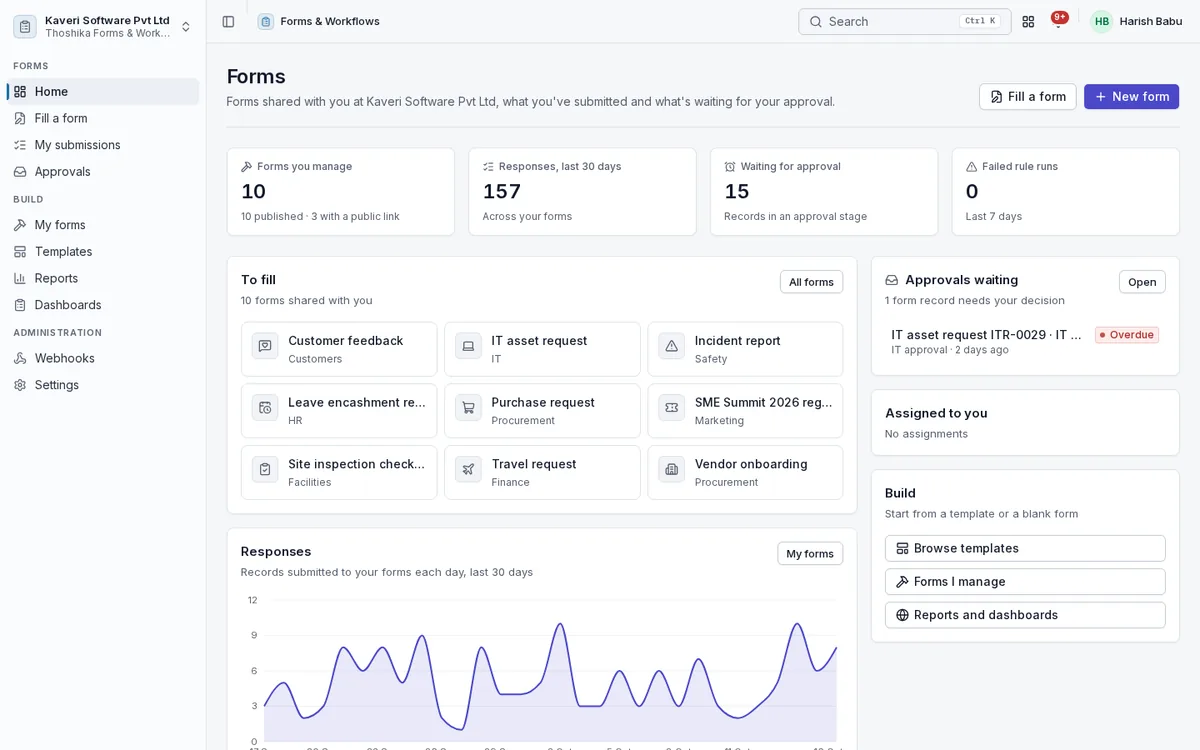1200x750 pixels.
Task: Click the Travel request airplane icon
Action: pyautogui.click(x=468, y=469)
